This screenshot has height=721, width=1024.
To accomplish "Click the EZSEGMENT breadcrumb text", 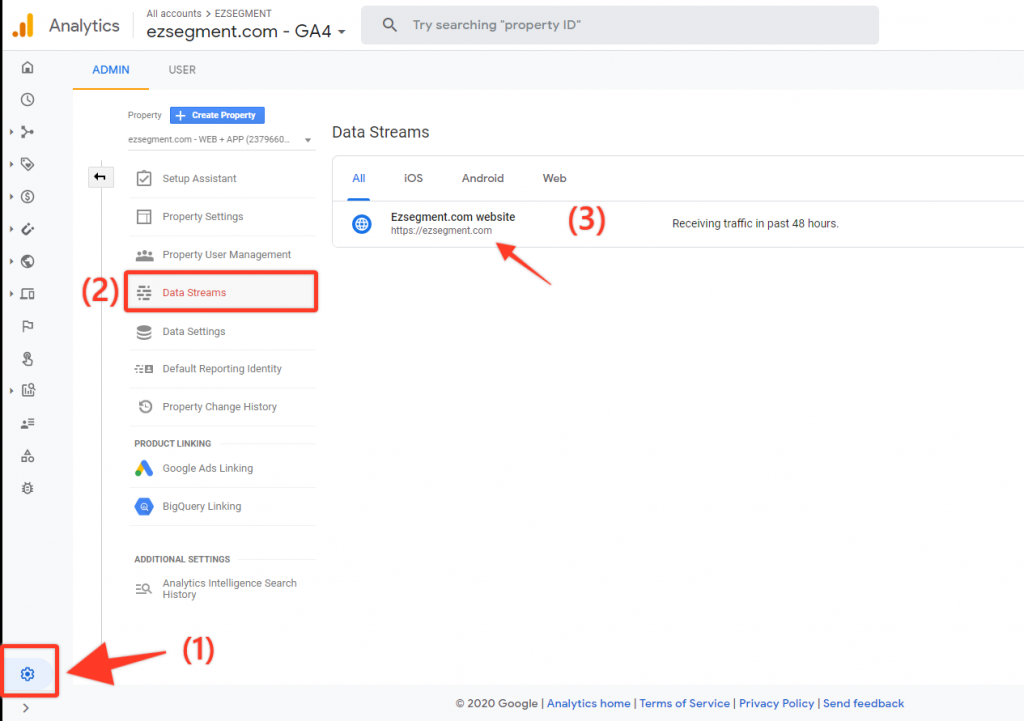I will (x=243, y=13).
